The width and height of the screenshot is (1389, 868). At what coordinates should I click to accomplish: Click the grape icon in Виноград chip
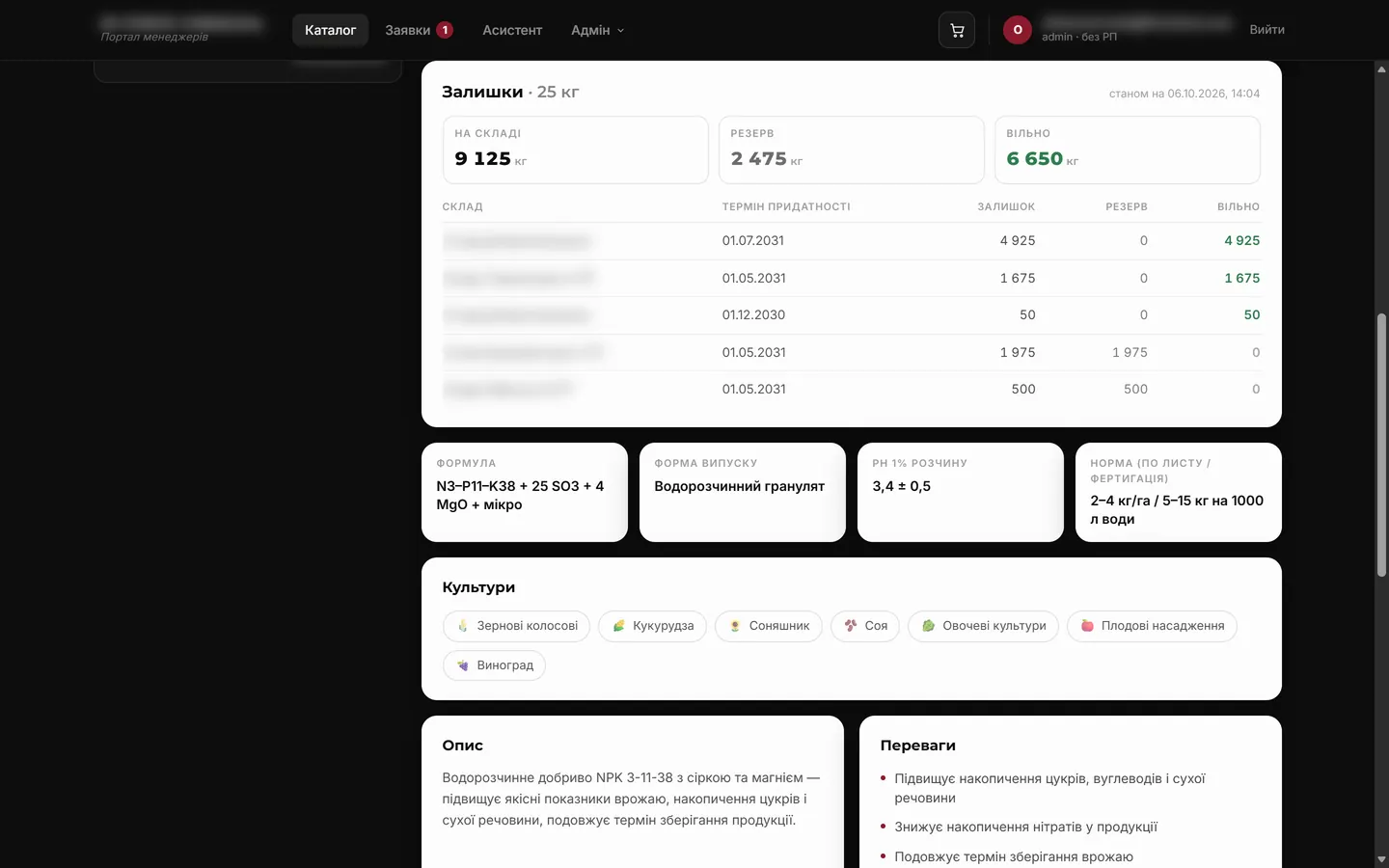point(463,665)
